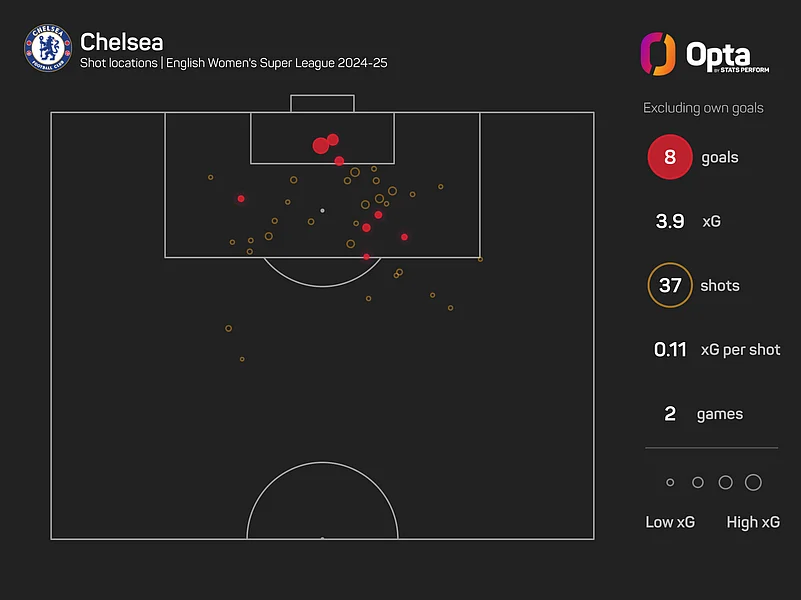The height and width of the screenshot is (600, 801).
Task: Click the "English Women's Super League 2024-25" subtitle
Action: [277, 64]
